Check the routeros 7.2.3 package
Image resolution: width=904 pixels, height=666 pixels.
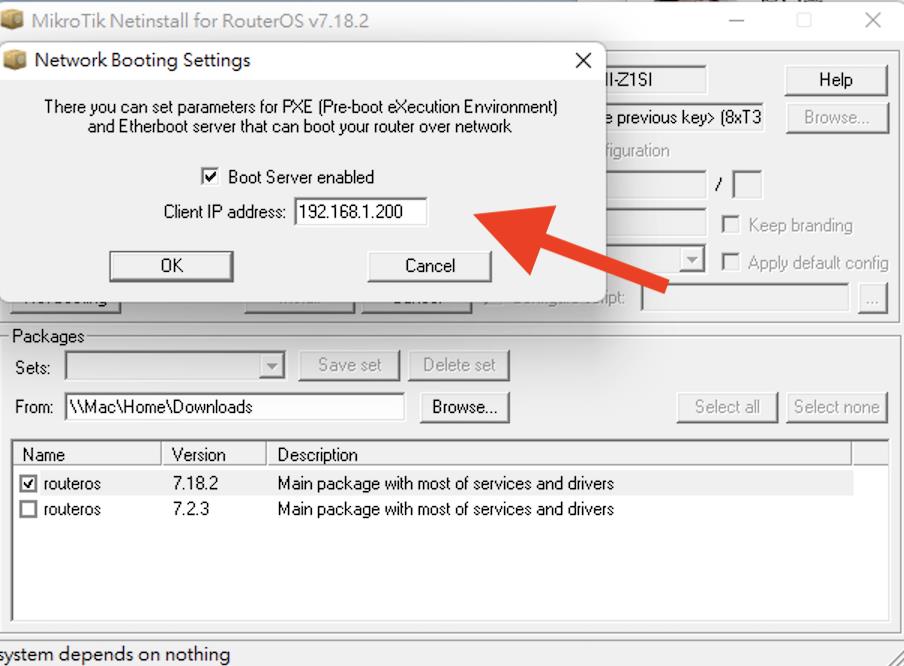[x=29, y=510]
